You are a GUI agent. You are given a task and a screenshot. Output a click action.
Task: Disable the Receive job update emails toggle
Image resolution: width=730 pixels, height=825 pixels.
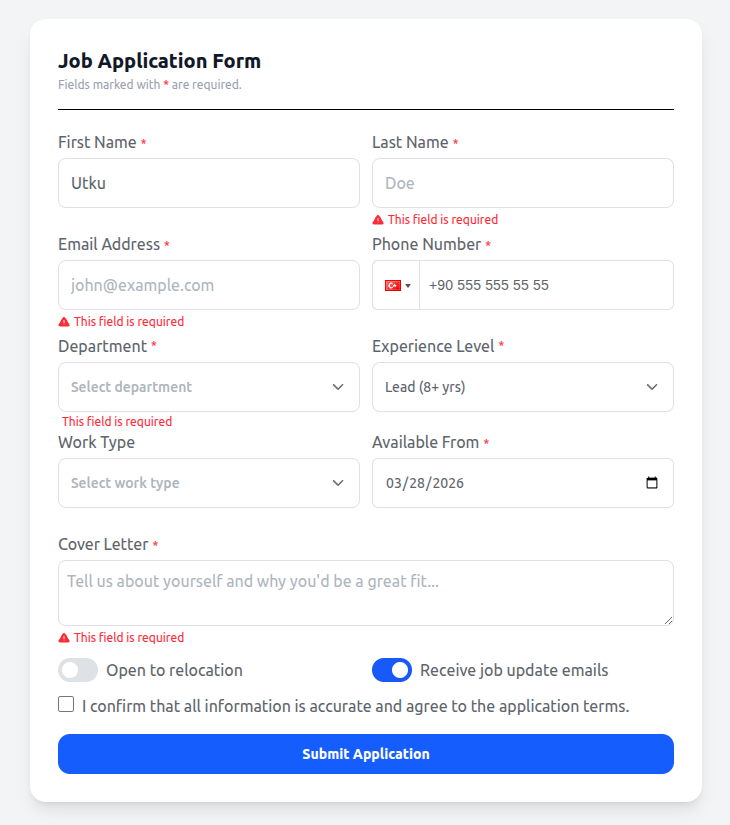[392, 670]
